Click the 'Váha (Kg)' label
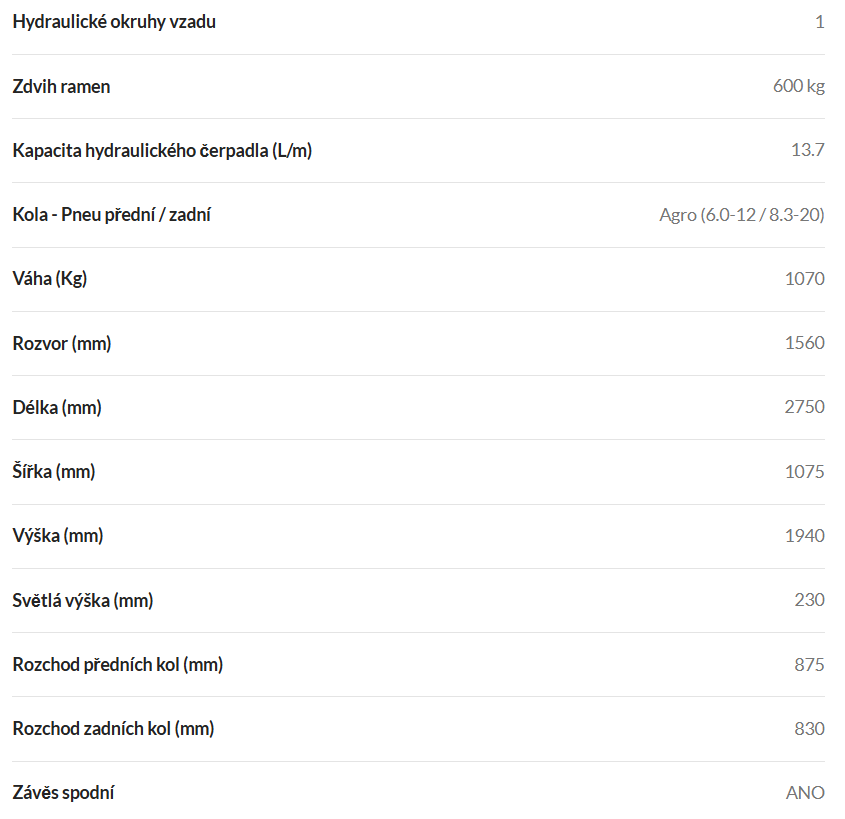Screen dimensions: 845x819 [x=50, y=279]
